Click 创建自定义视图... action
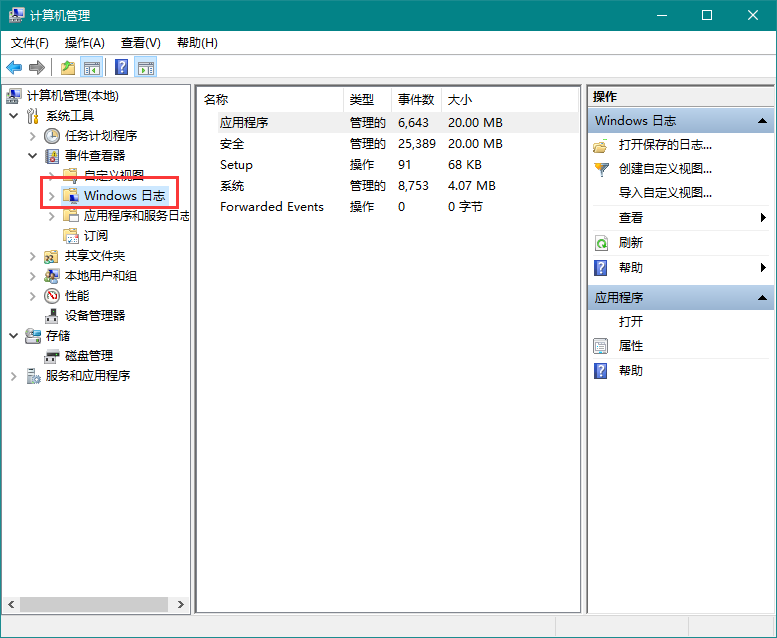The width and height of the screenshot is (777, 638). (665, 169)
